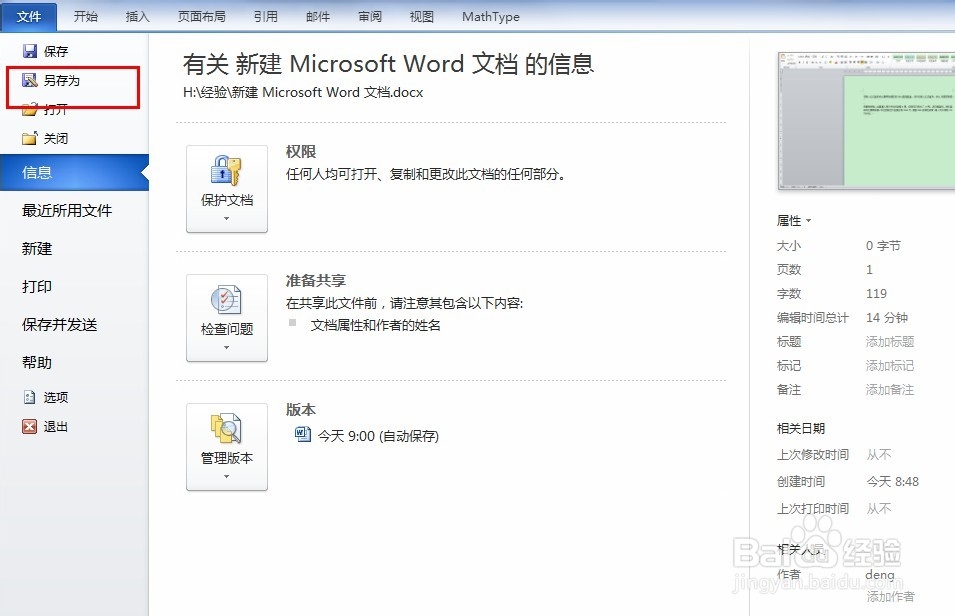955x616 pixels.
Task: Click the Protect Document lock and key icon
Action: tap(226, 171)
